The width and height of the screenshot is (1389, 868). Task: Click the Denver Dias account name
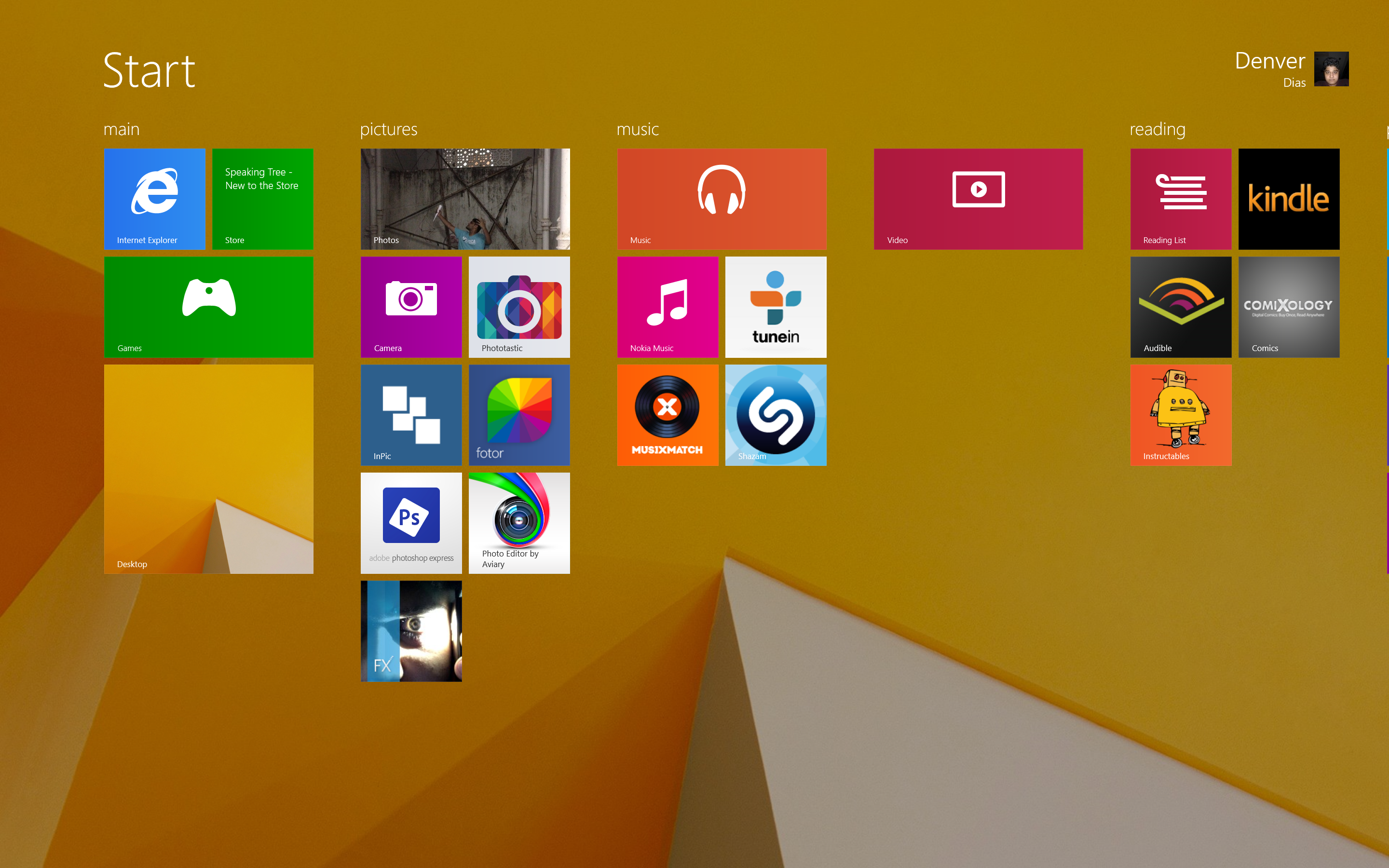(x=1269, y=69)
